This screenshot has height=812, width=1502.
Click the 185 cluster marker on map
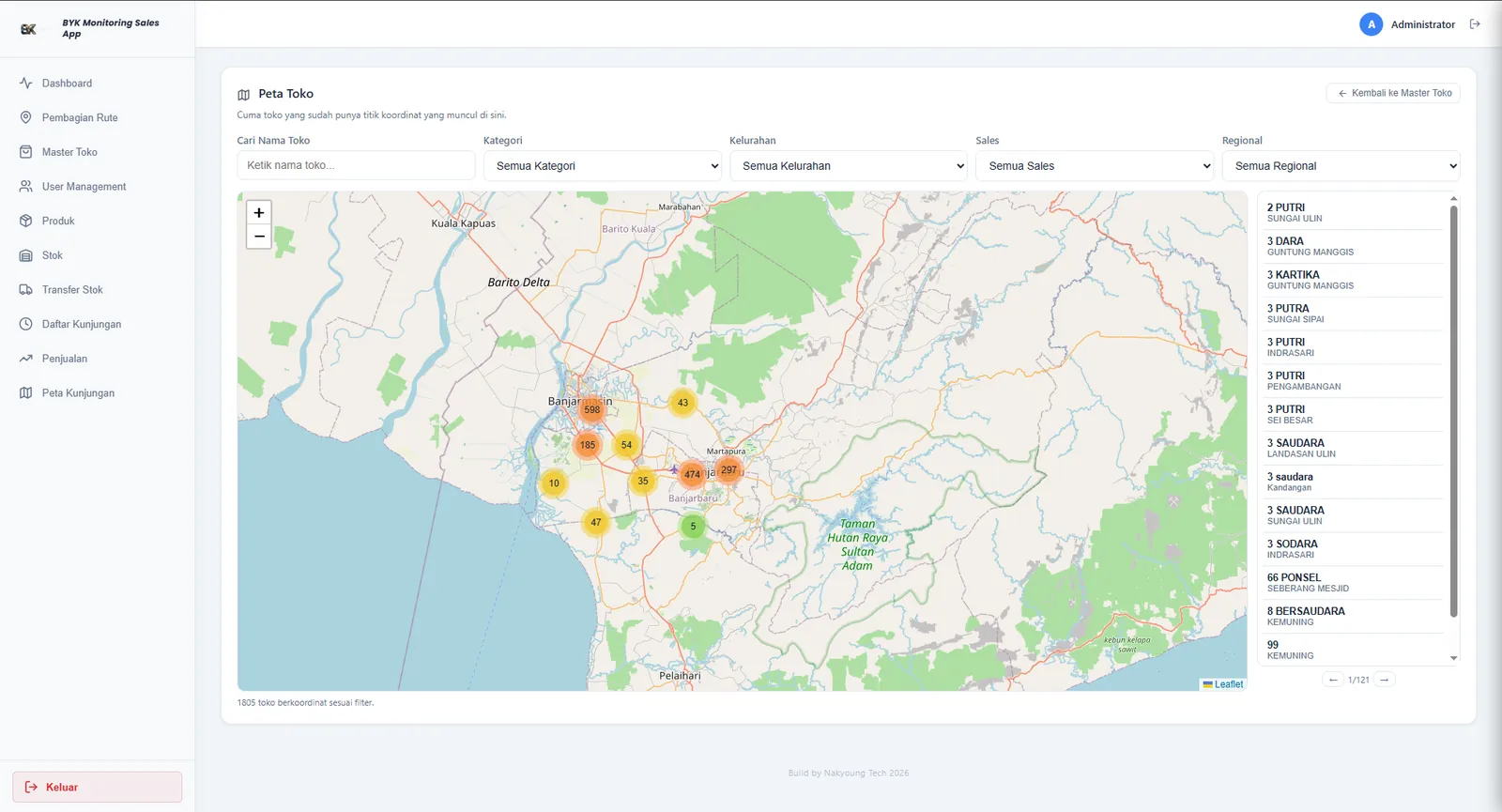coord(588,445)
